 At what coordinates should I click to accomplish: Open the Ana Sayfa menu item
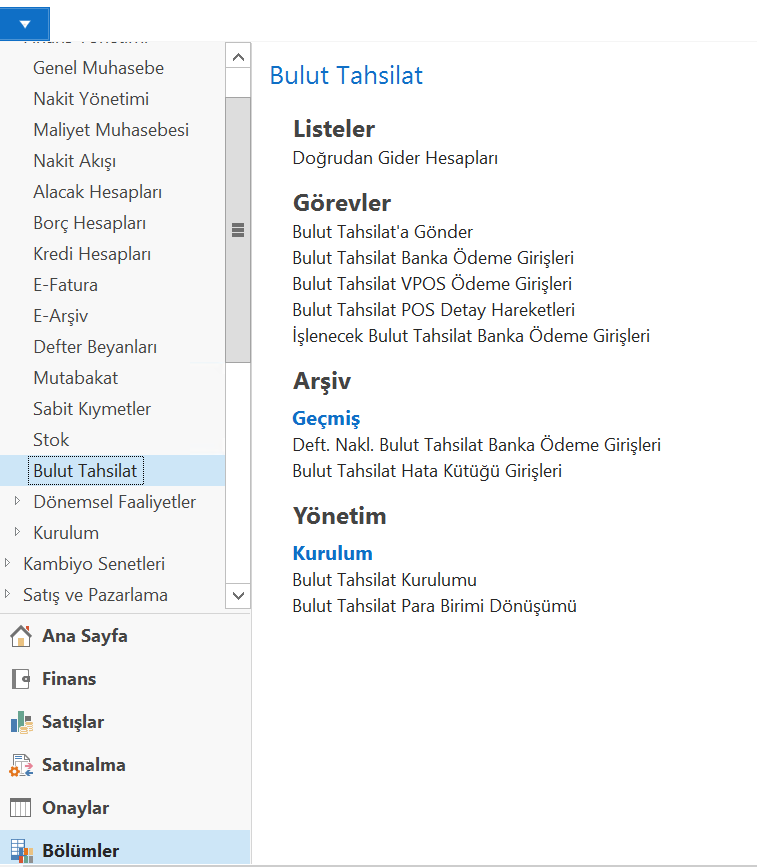pos(85,636)
